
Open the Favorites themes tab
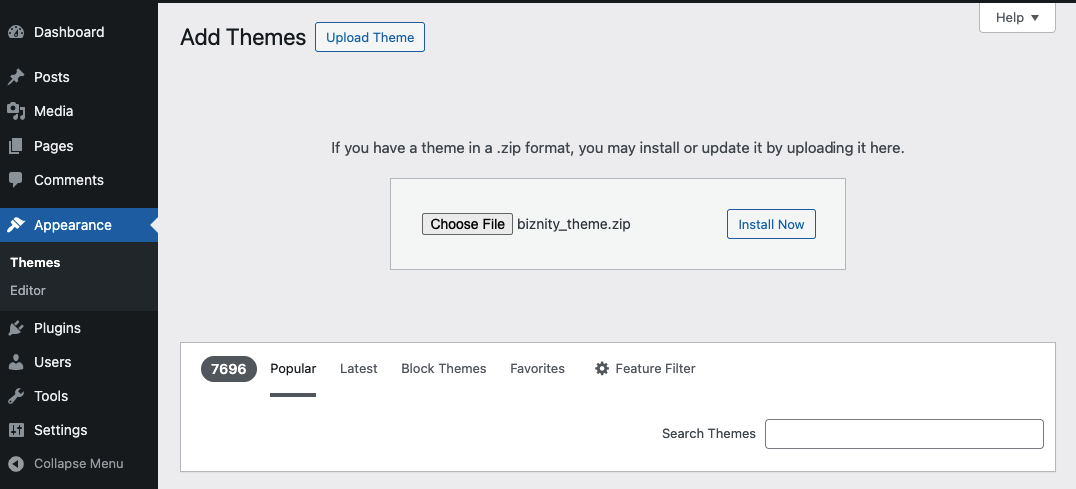point(537,369)
